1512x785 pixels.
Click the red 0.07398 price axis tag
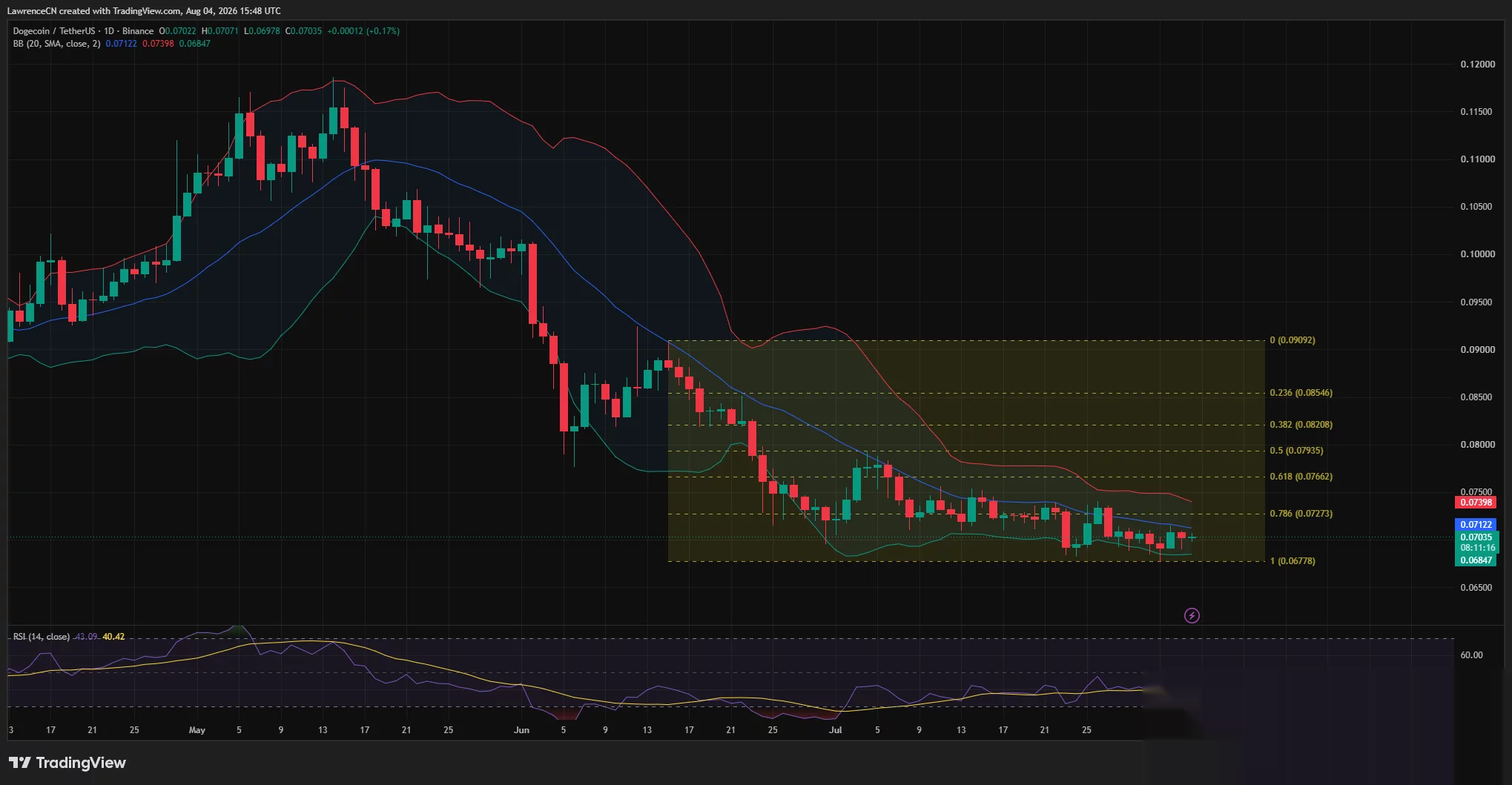1476,503
